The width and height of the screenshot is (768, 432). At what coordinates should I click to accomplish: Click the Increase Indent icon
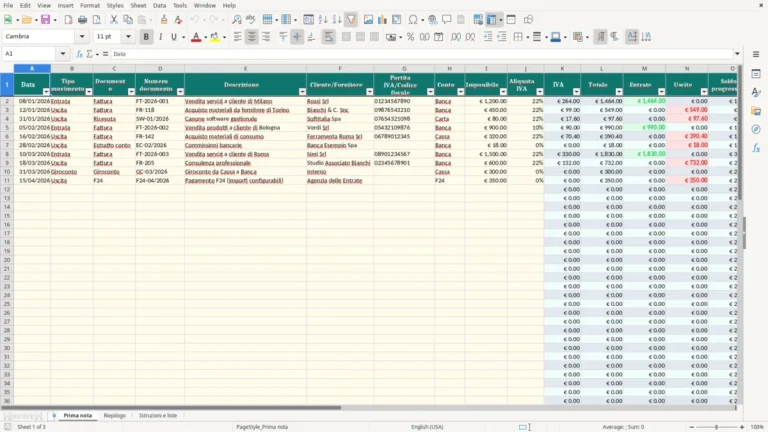click(488, 37)
